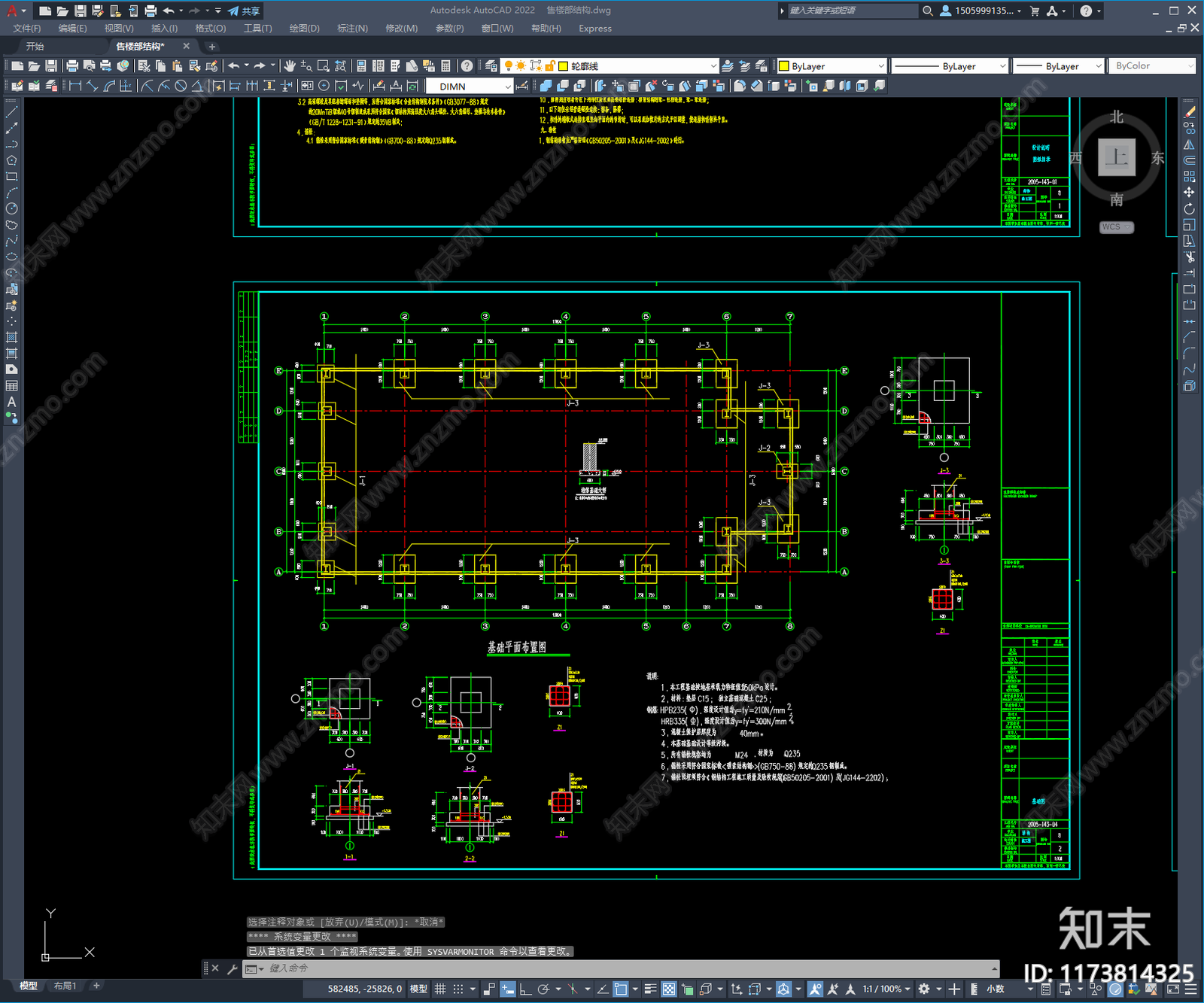
Task: Select the Polygon draw tool
Action: pos(11,160)
